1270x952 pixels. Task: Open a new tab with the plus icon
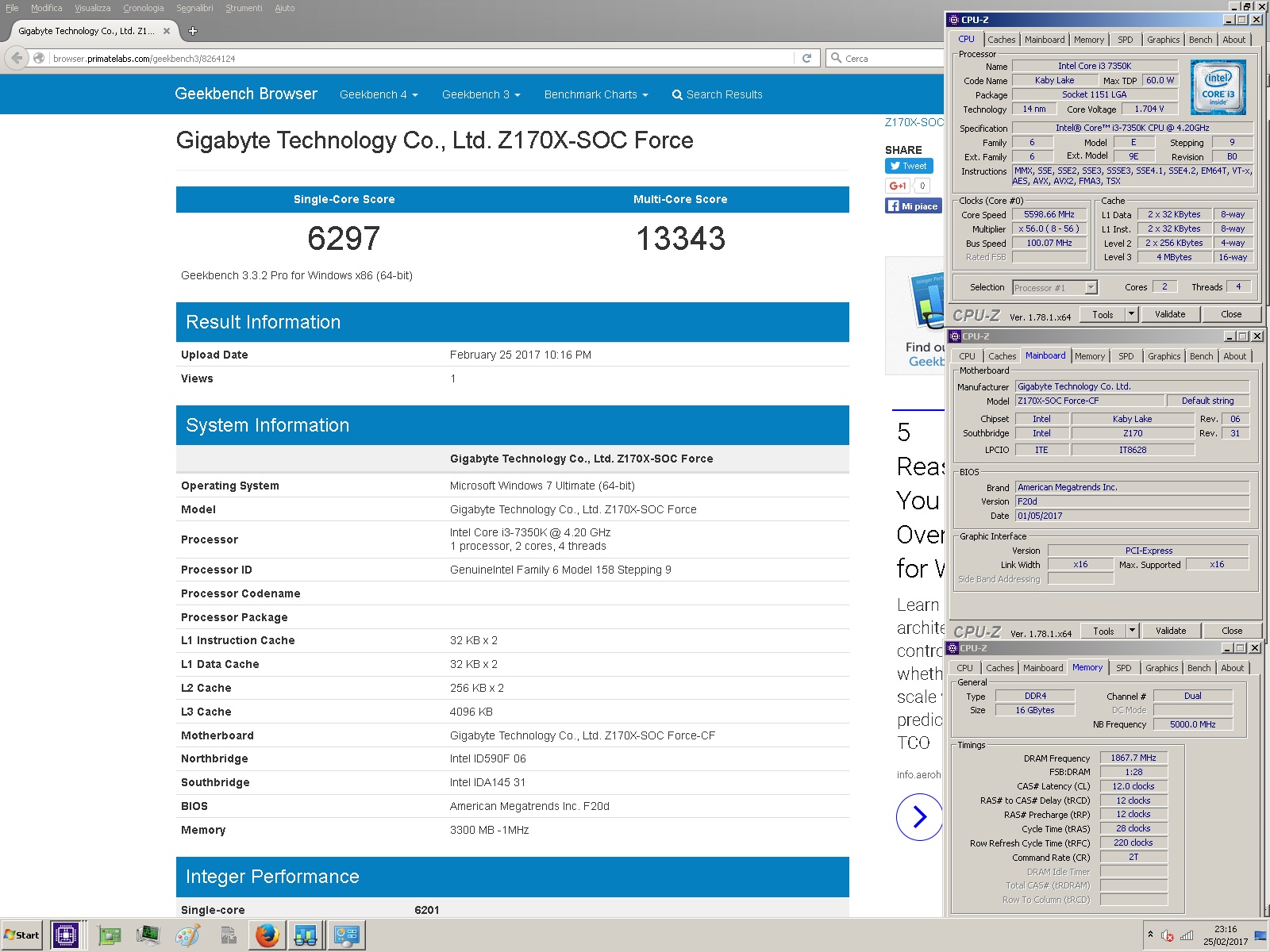(192, 31)
